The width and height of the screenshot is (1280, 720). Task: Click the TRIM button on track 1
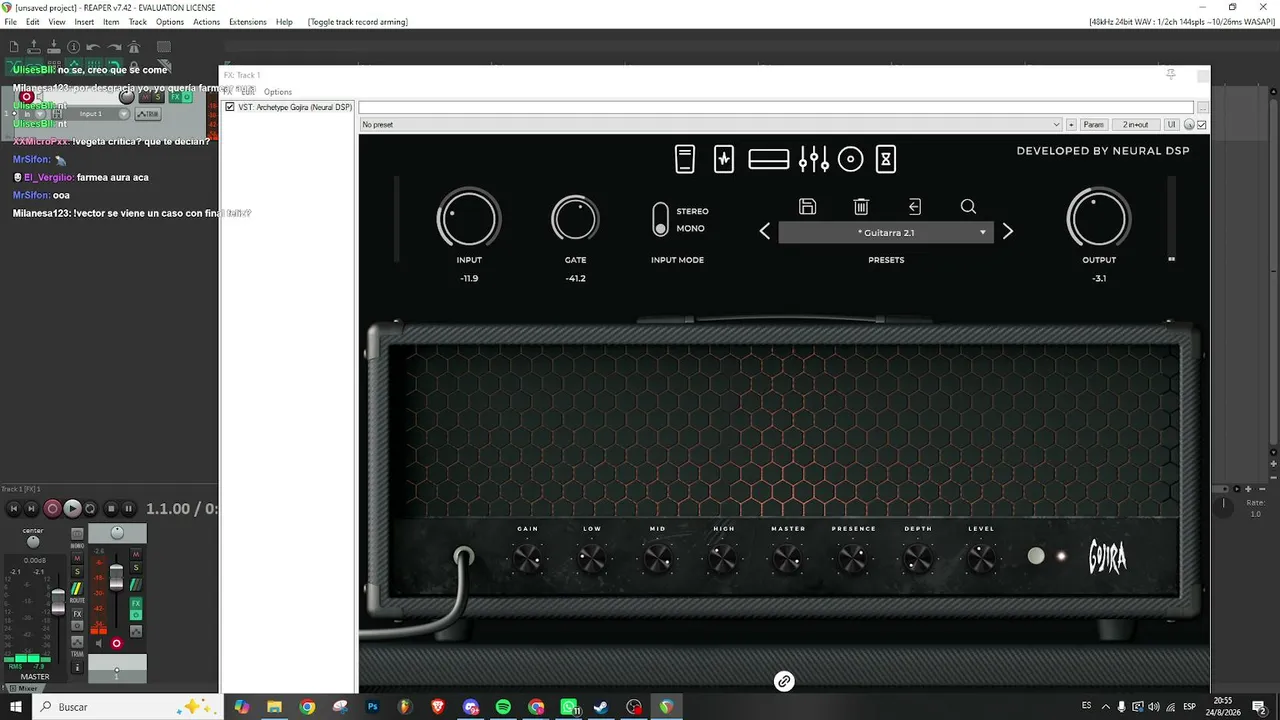(x=148, y=114)
